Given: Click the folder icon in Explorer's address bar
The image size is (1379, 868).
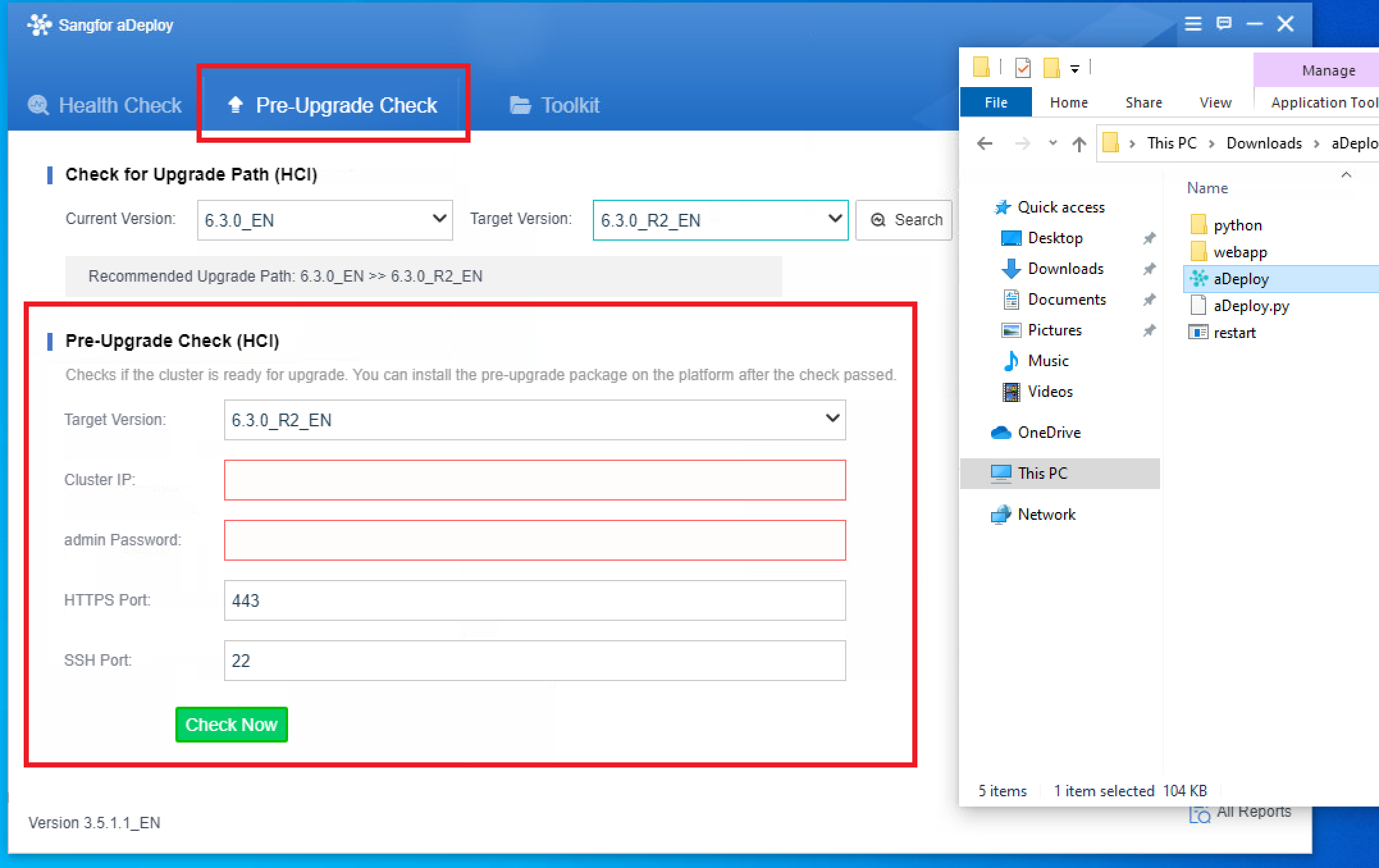Looking at the screenshot, I should pyautogui.click(x=1111, y=143).
